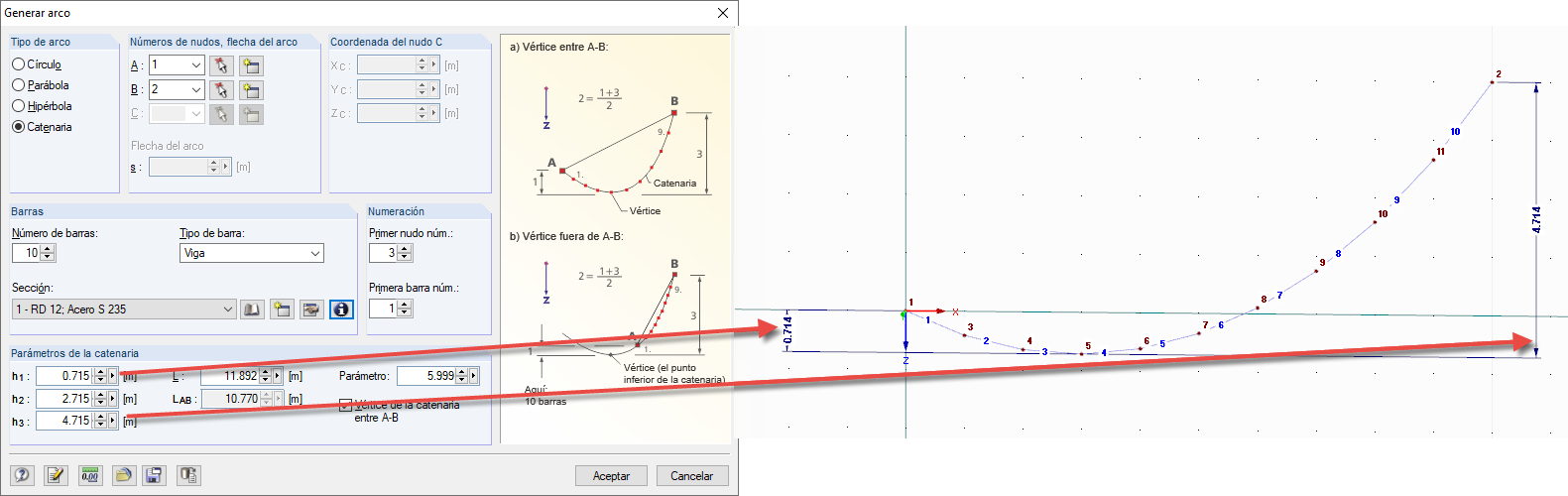Adjust the h3 spinner arrows

[100, 421]
